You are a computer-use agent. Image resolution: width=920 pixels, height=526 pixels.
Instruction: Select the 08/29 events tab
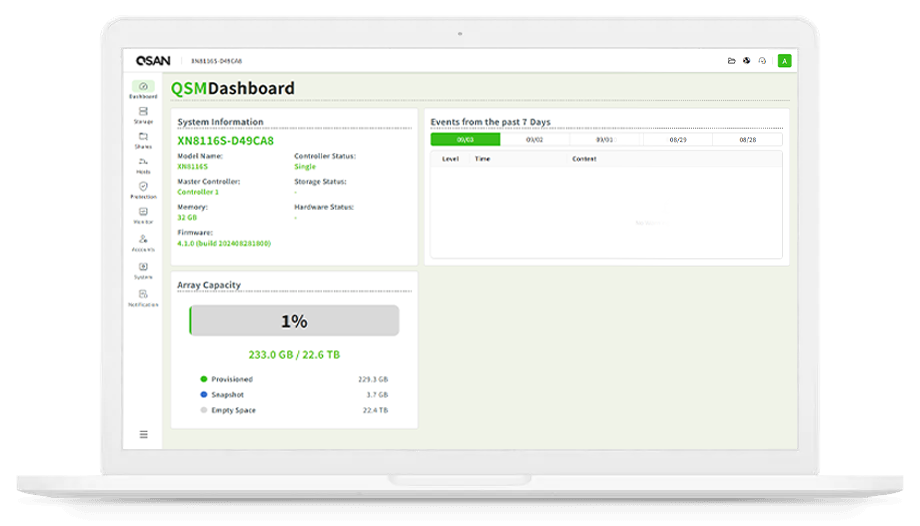678,140
